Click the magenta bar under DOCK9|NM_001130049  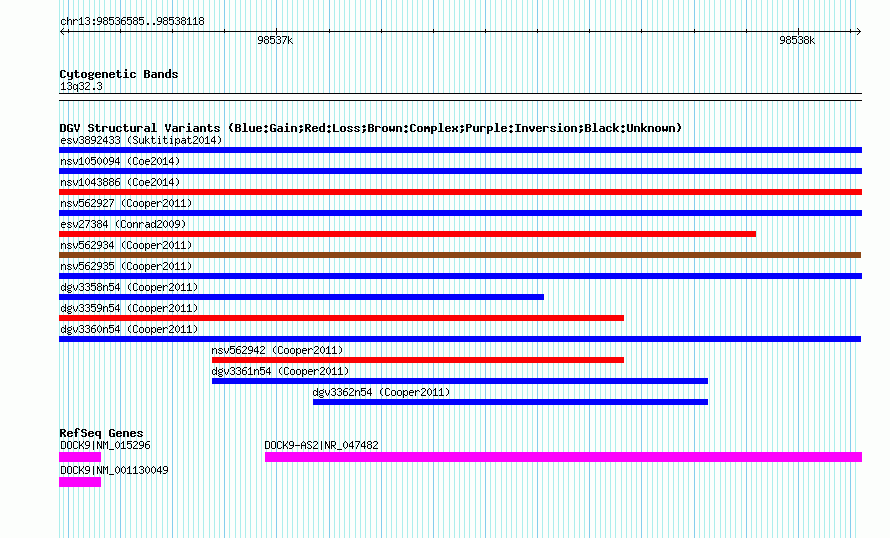tap(80, 482)
